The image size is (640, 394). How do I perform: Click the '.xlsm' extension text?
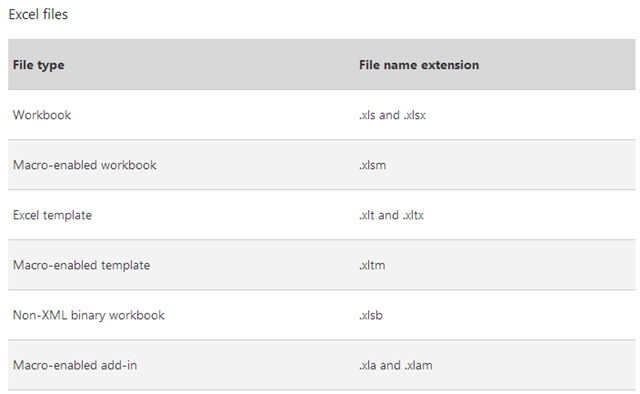tap(372, 165)
